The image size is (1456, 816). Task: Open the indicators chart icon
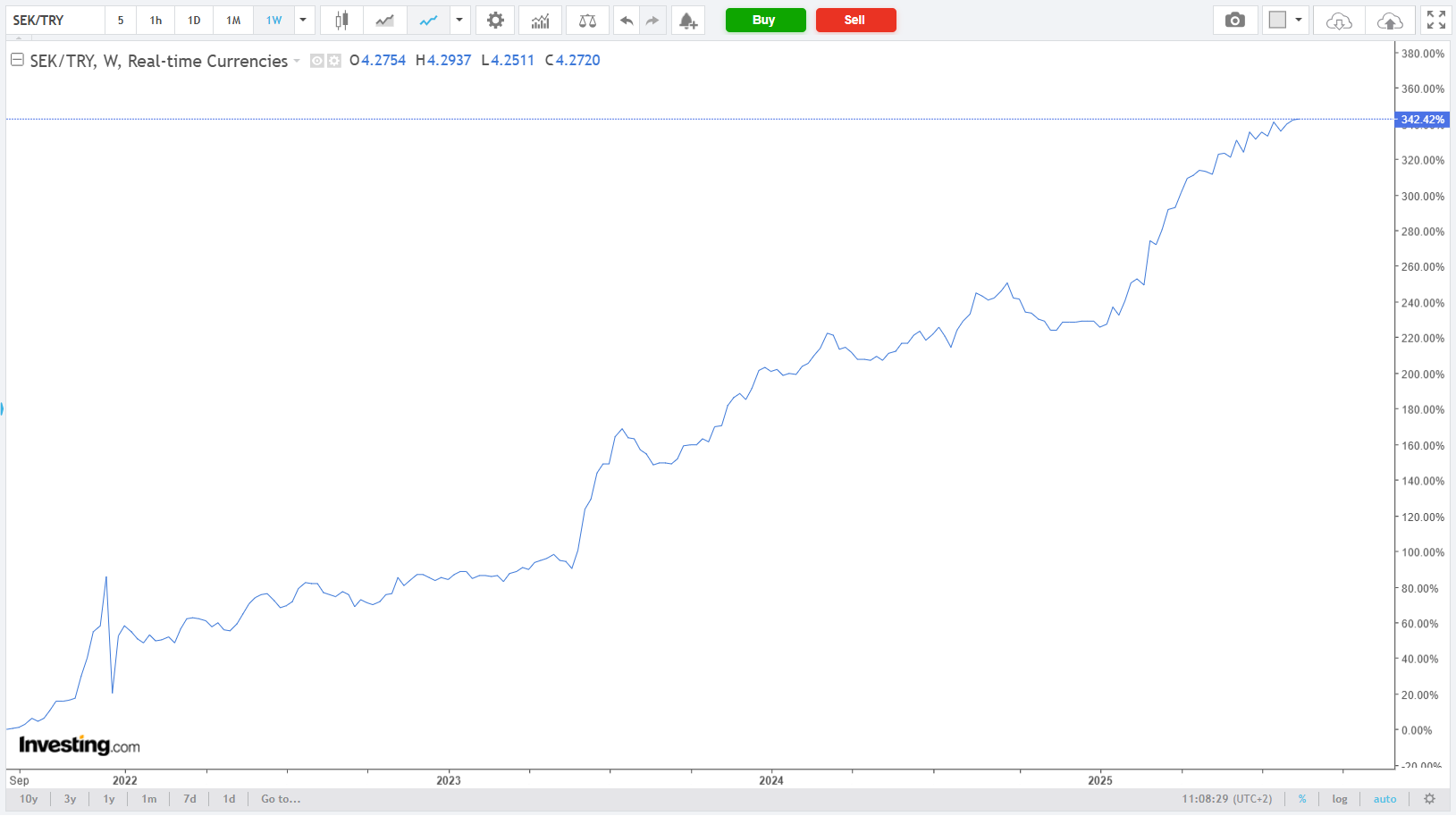540,21
